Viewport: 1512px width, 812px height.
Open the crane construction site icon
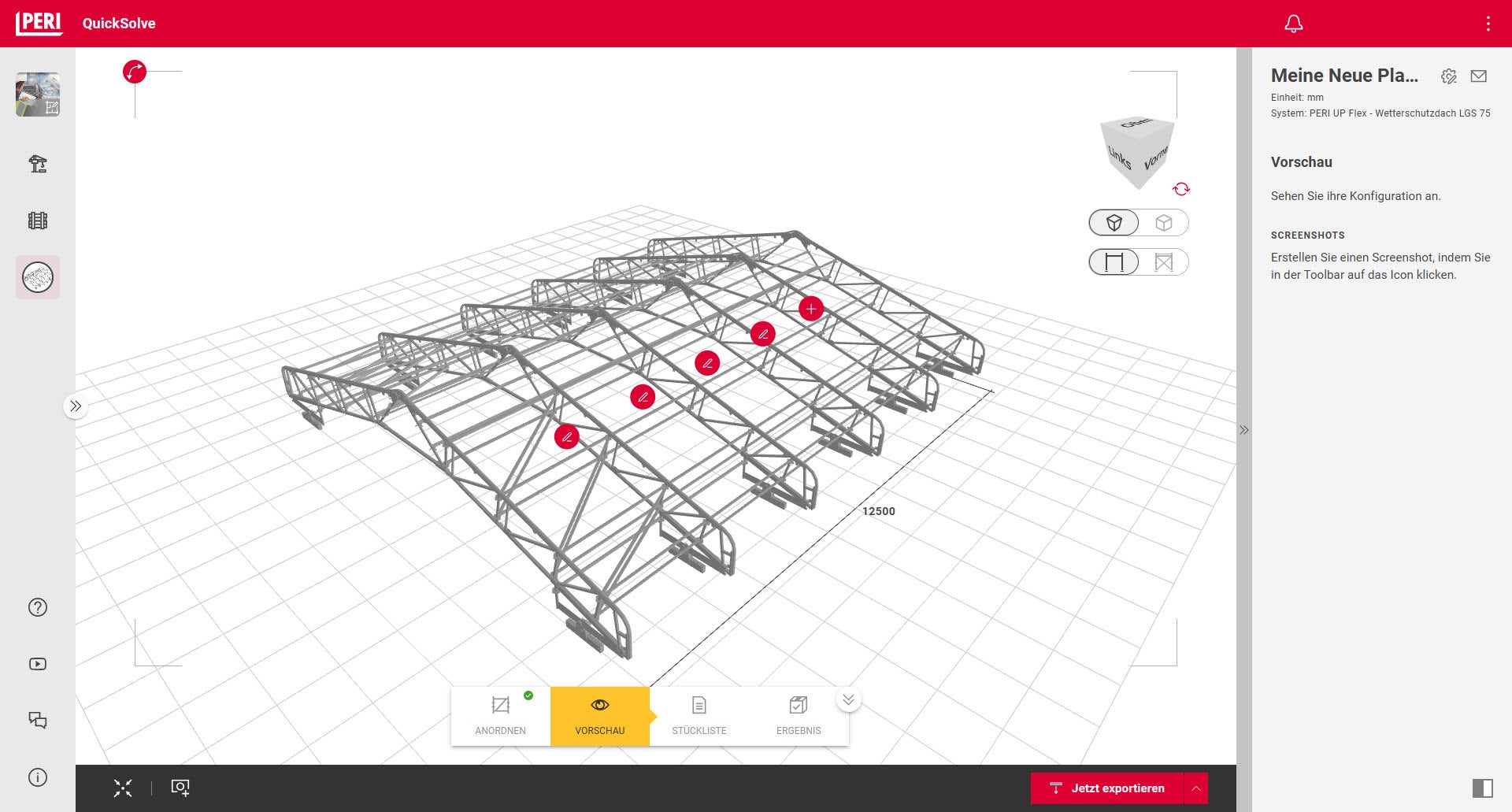pyautogui.click(x=38, y=164)
